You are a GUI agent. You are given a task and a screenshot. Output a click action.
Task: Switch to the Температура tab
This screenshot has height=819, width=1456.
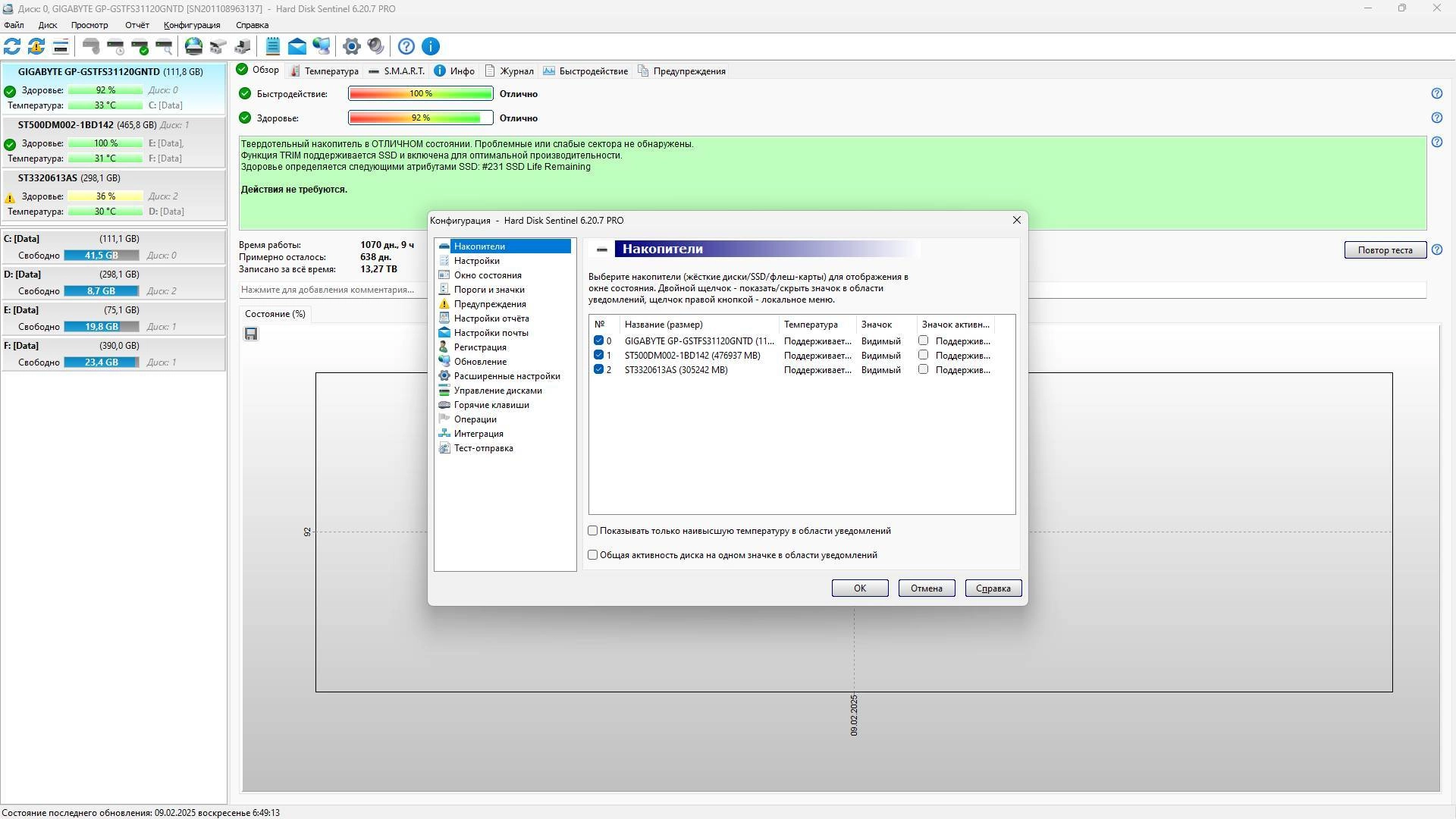click(x=324, y=71)
